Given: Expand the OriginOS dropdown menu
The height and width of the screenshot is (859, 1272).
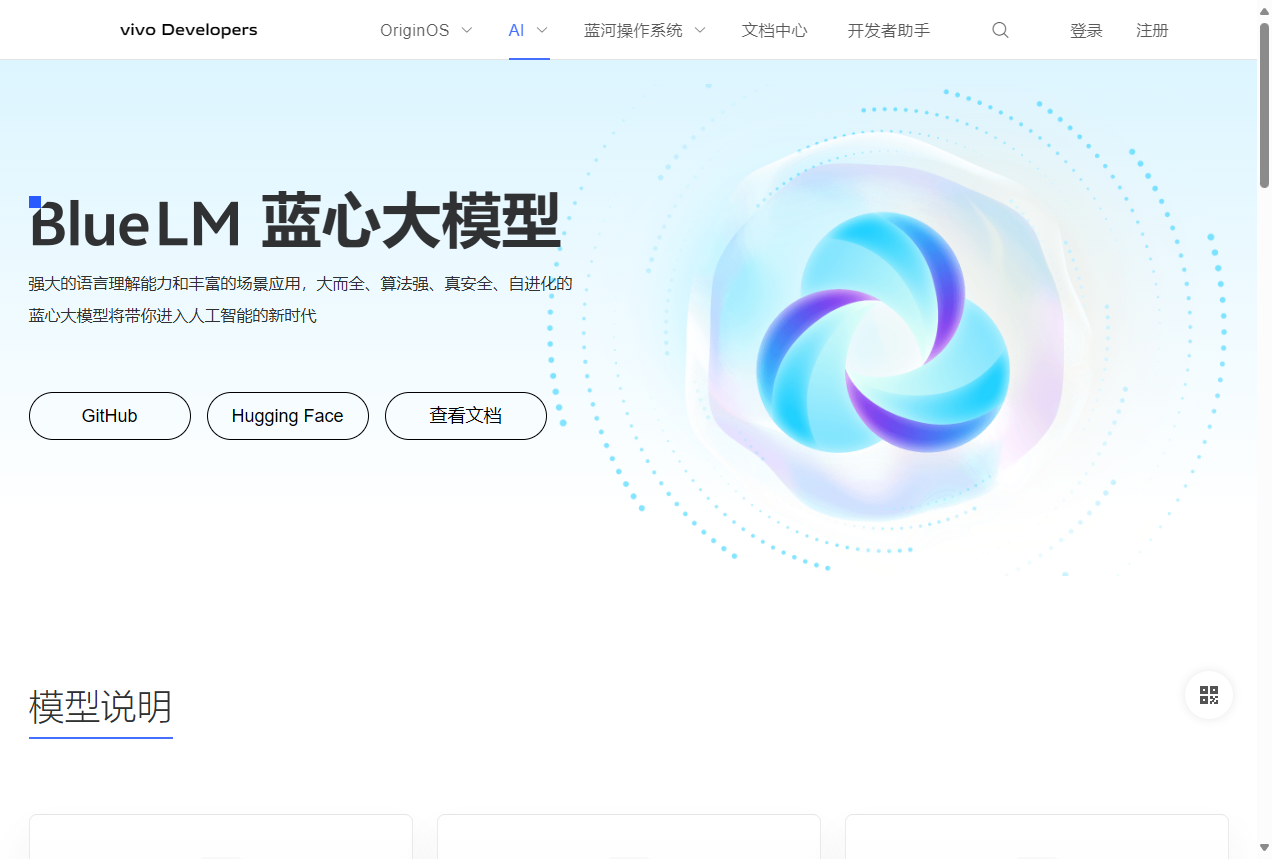Looking at the screenshot, I should 425,30.
